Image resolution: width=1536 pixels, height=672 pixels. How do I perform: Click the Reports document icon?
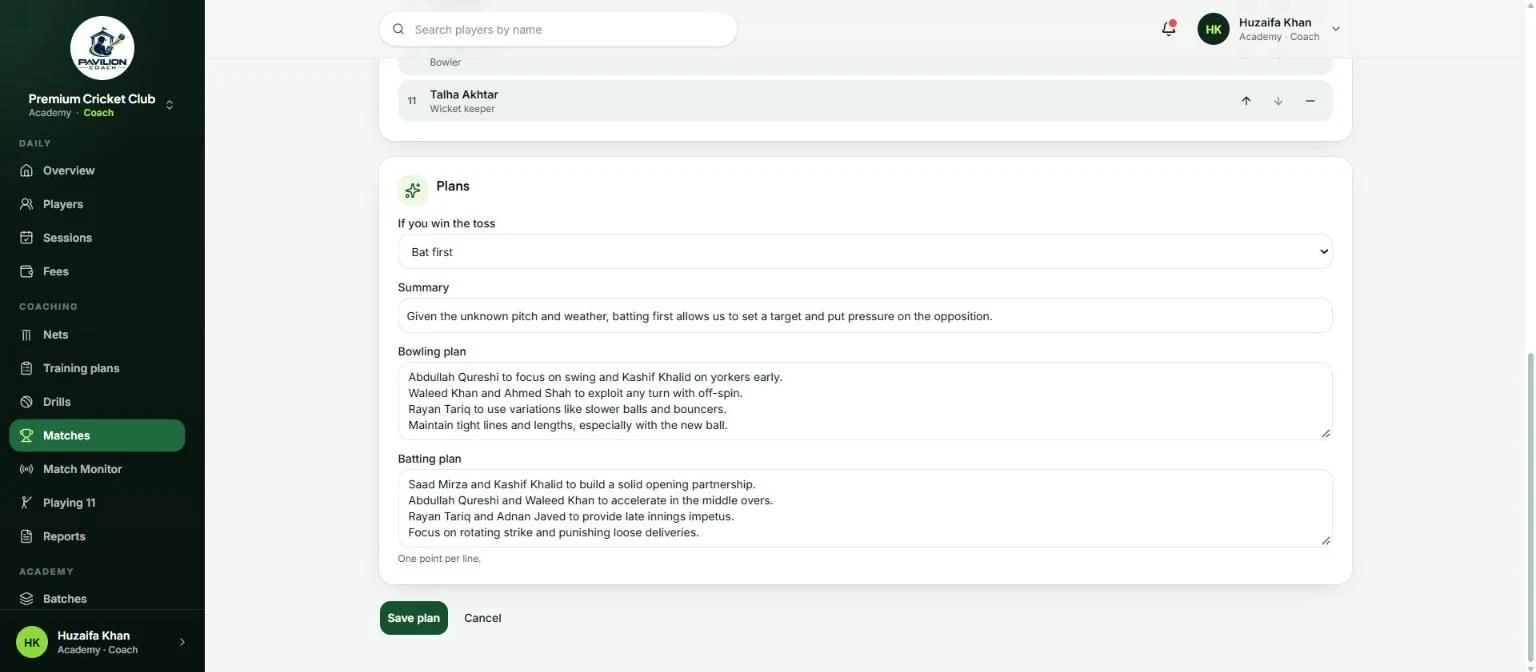point(27,536)
